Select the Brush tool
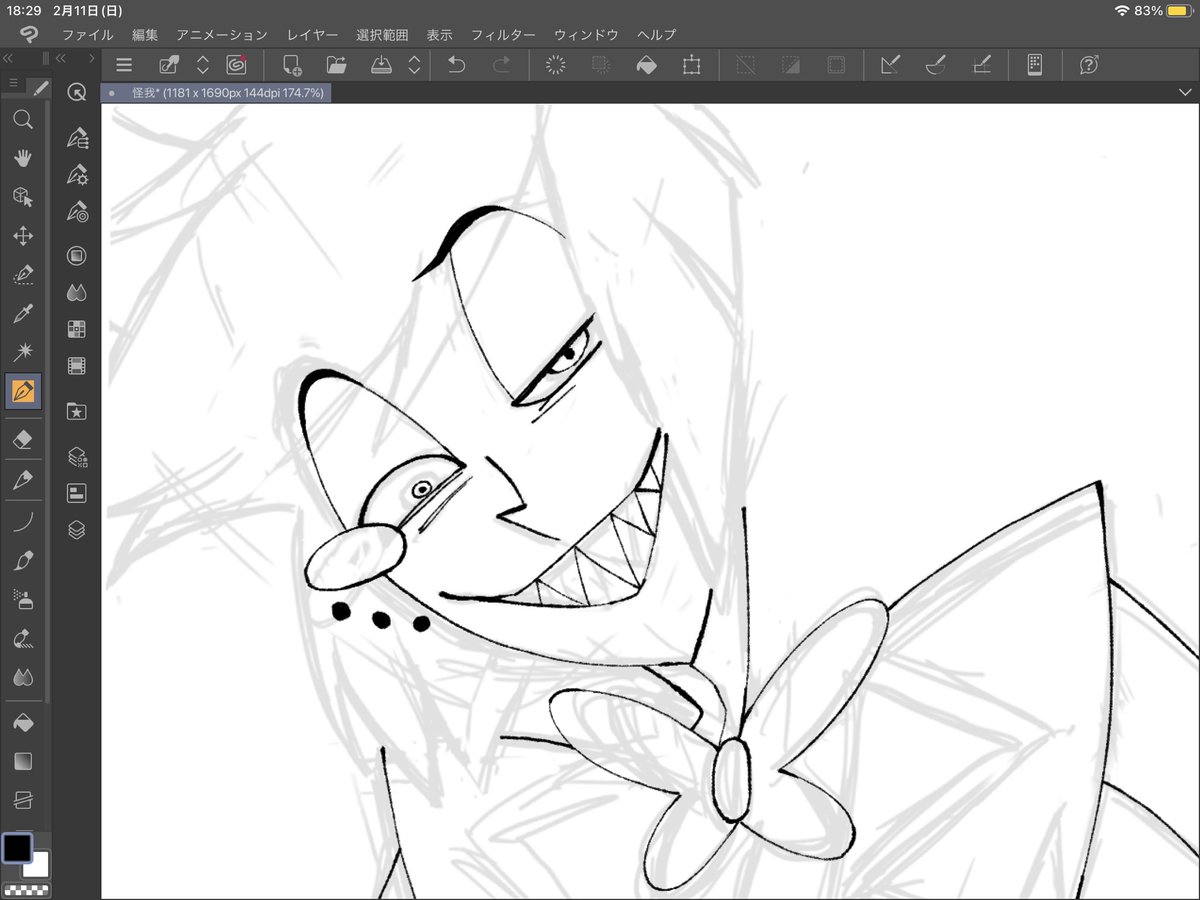Screen dimensions: 1200x900 coord(23,561)
